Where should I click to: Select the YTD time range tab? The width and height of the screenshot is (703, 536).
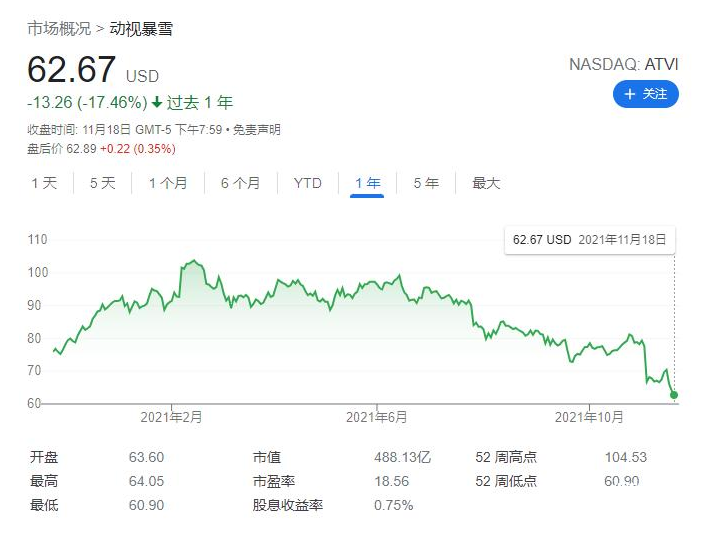[308, 183]
